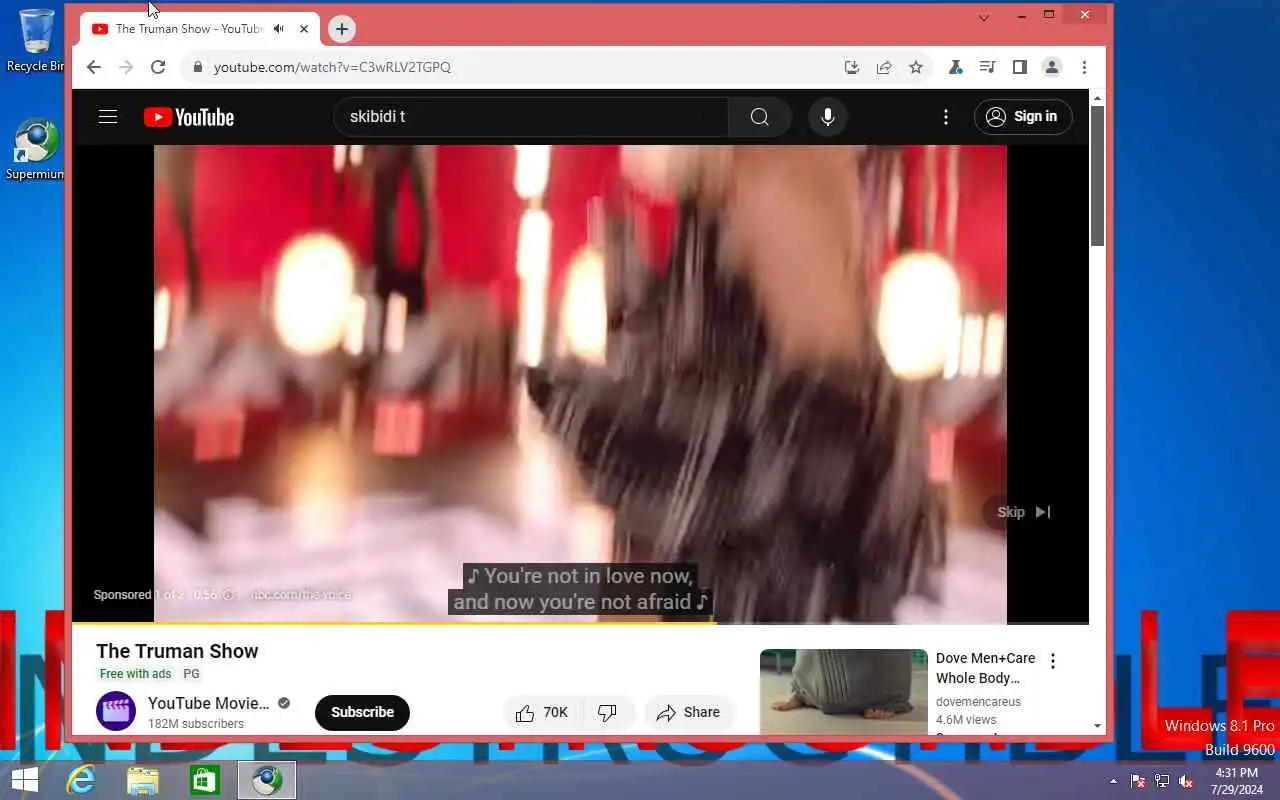
Task: Open the clock showing 4:31 PM
Action: [x=1237, y=781]
